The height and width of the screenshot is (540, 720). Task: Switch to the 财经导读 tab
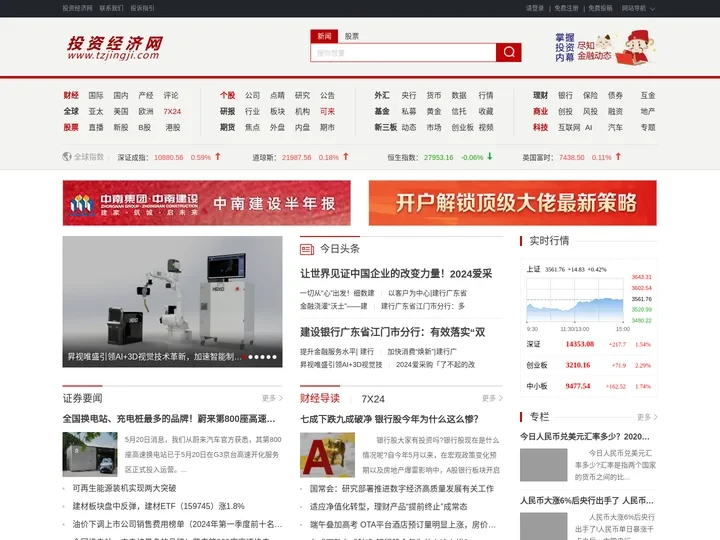[320, 399]
